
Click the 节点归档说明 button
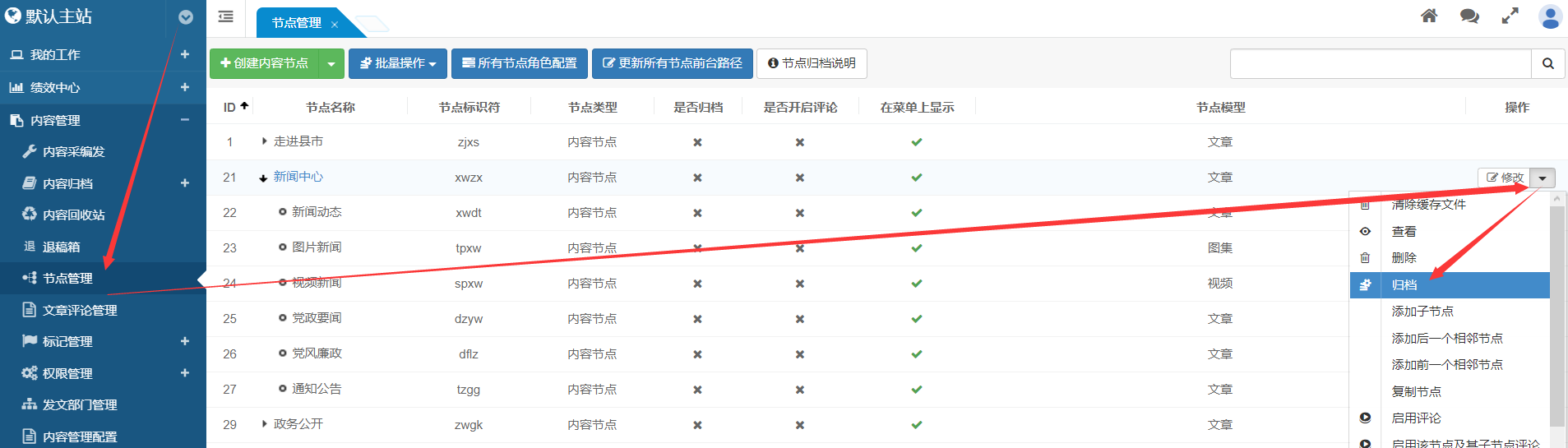pos(812,63)
